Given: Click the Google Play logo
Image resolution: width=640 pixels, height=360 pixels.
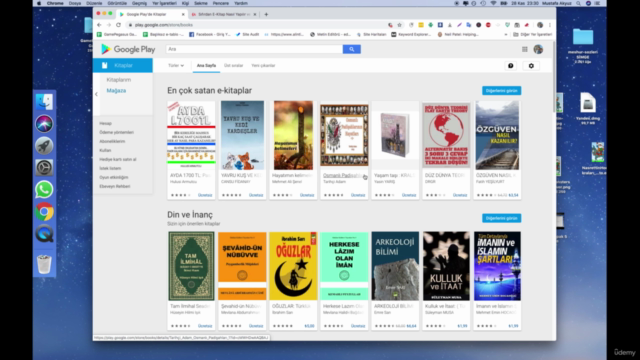Looking at the screenshot, I should [128, 49].
